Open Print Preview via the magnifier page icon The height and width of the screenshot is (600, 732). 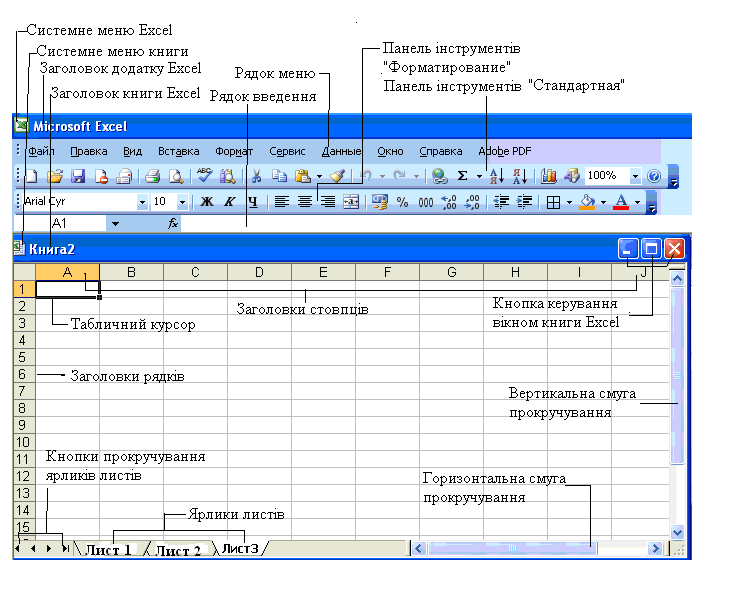pyautogui.click(x=176, y=176)
